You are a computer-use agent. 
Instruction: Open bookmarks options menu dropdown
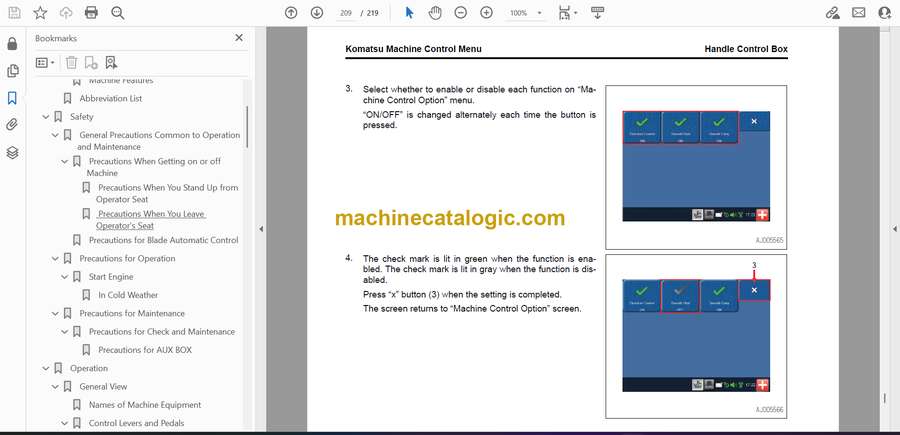tap(45, 63)
